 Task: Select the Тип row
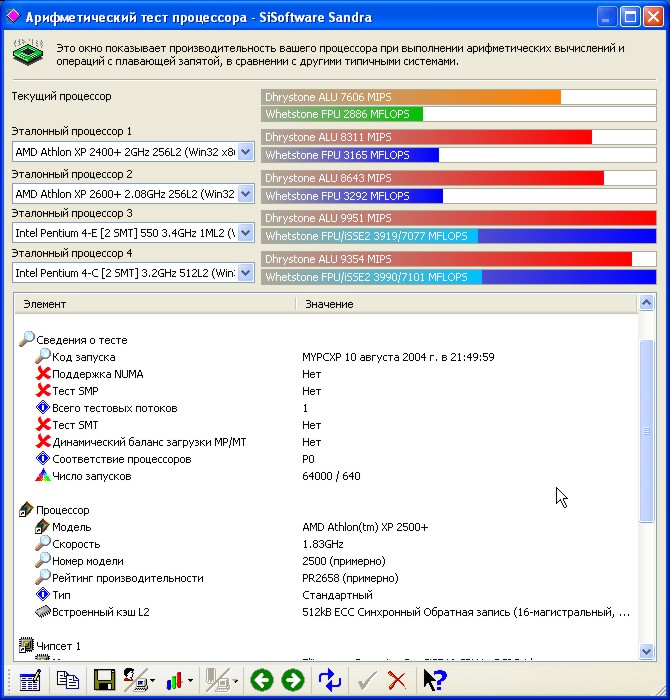(326, 594)
